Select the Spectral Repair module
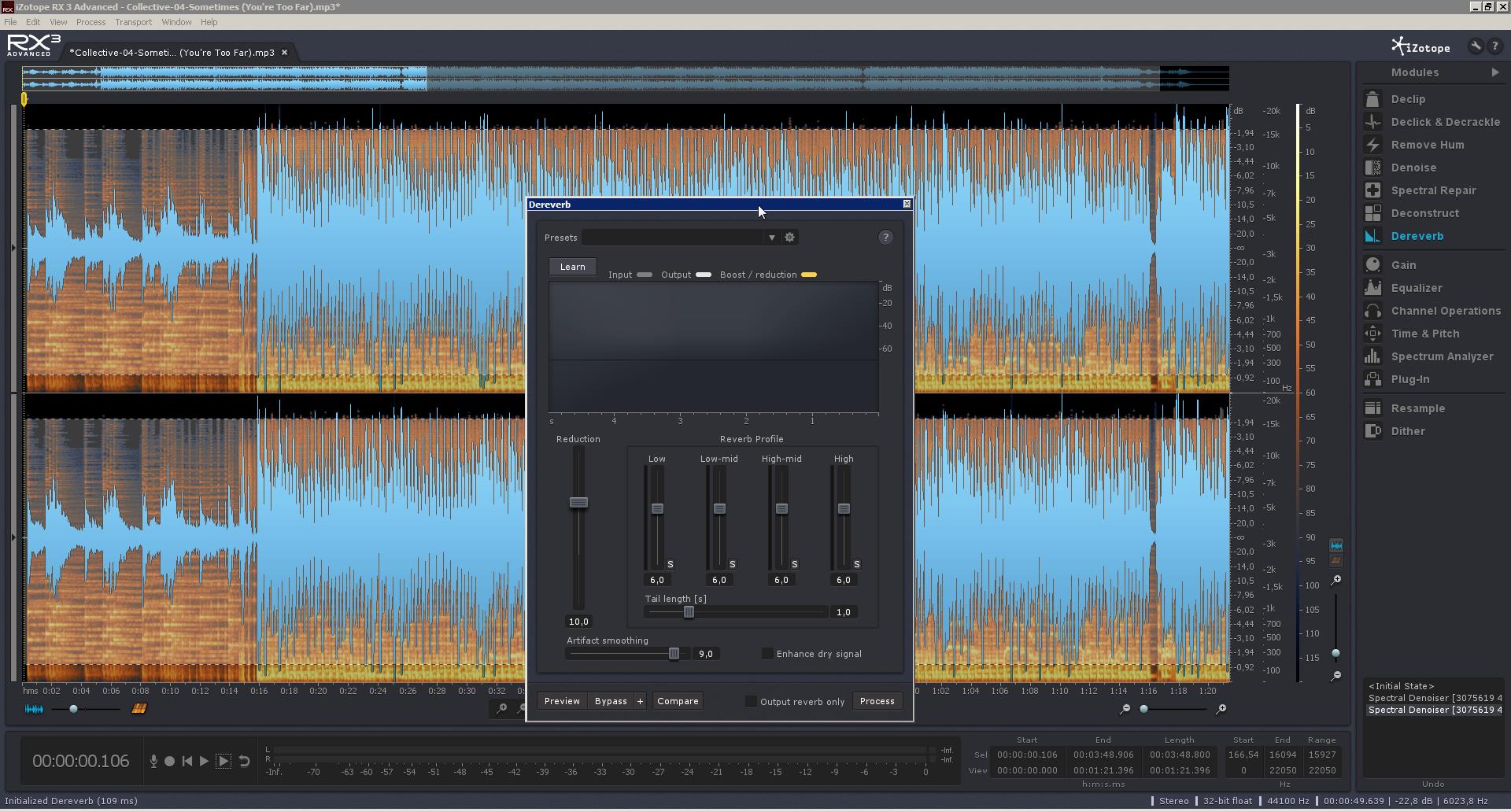This screenshot has width=1511, height=812. coord(1432,190)
